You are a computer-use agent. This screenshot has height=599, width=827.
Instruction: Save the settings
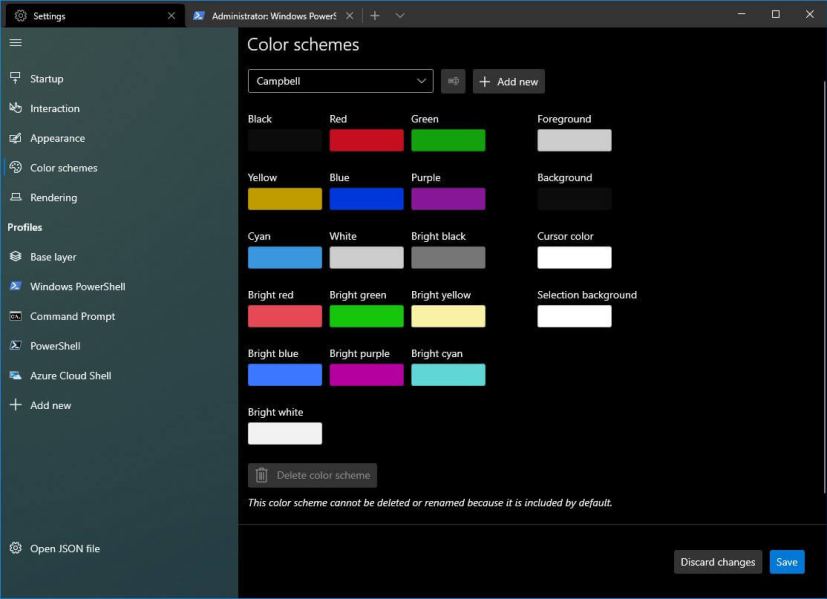click(x=787, y=562)
